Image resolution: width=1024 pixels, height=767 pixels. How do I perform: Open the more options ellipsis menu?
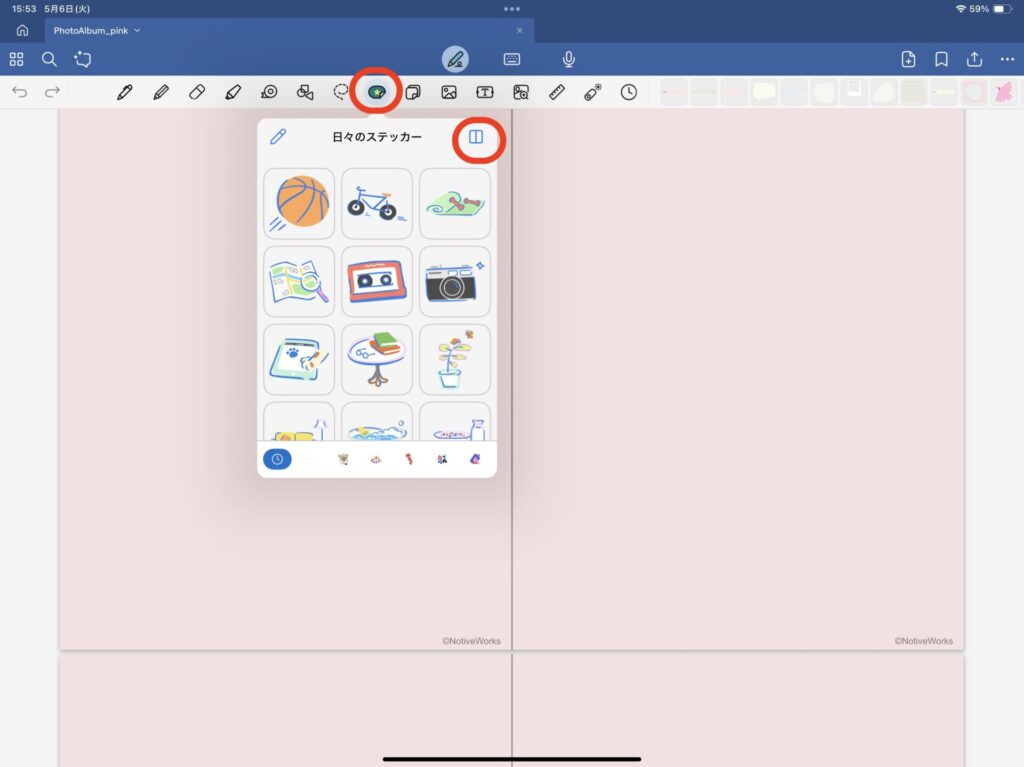1007,59
